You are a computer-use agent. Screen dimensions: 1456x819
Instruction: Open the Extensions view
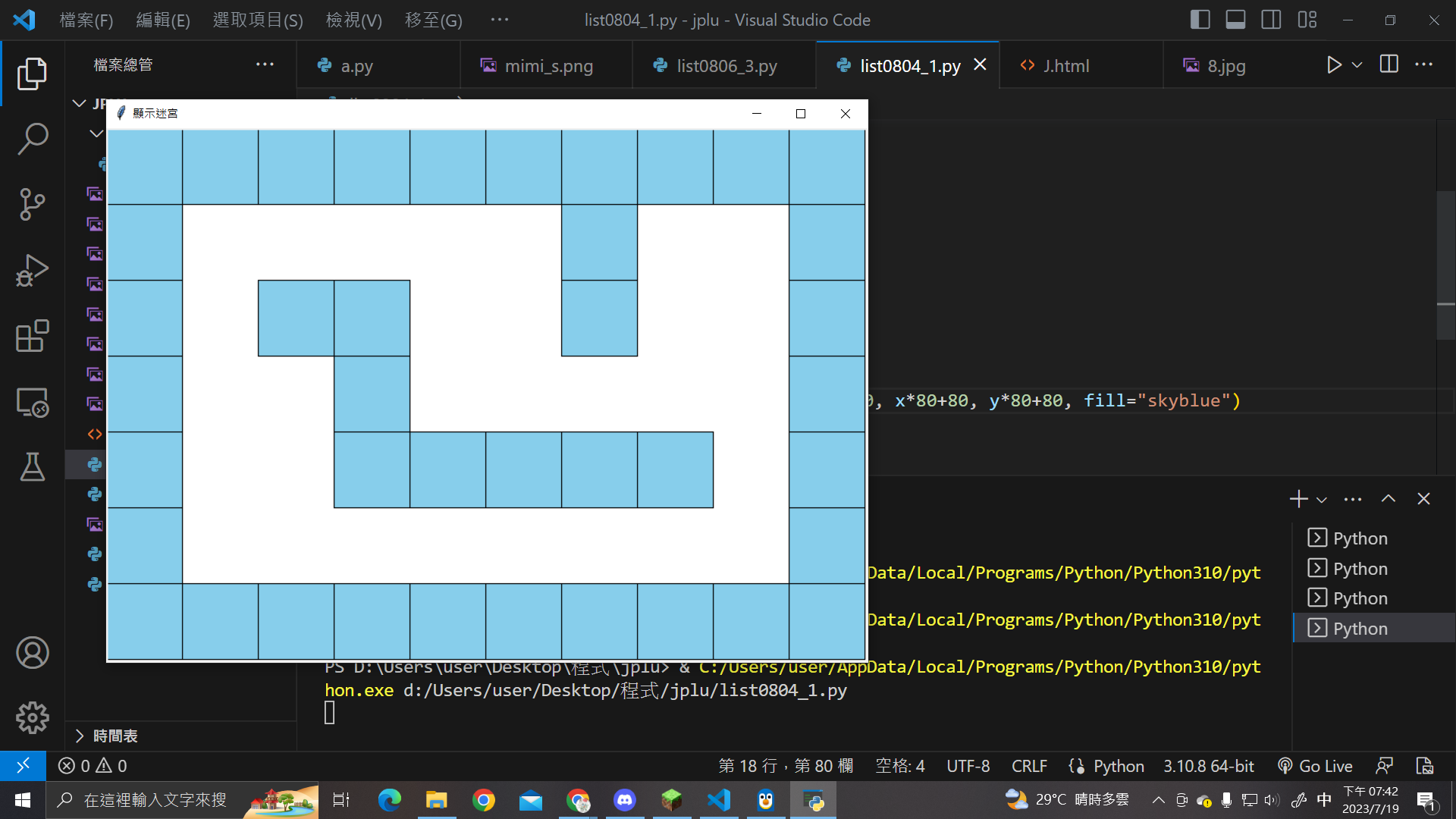[x=33, y=336]
